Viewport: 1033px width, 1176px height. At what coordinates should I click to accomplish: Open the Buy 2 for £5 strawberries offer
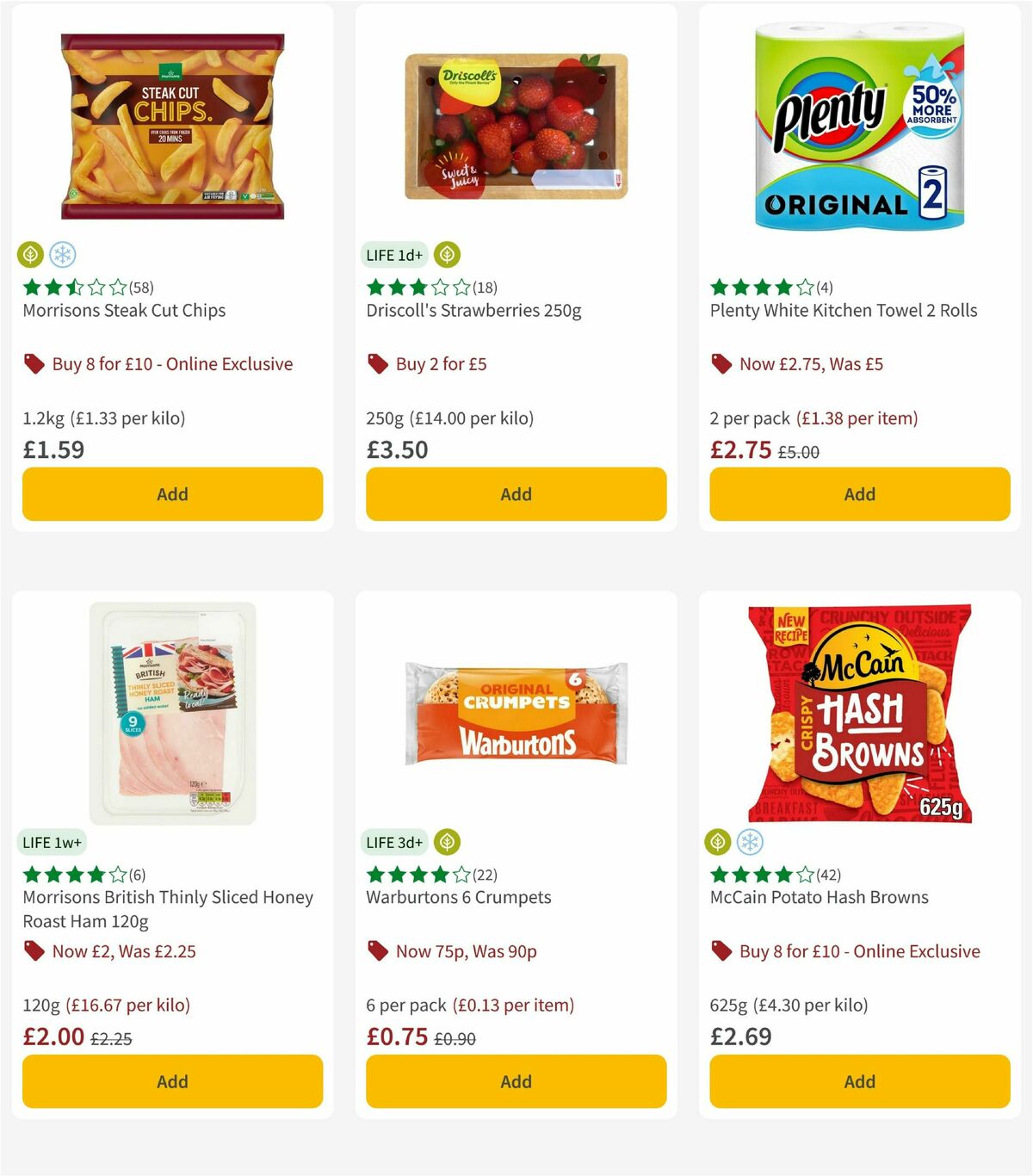click(x=441, y=363)
